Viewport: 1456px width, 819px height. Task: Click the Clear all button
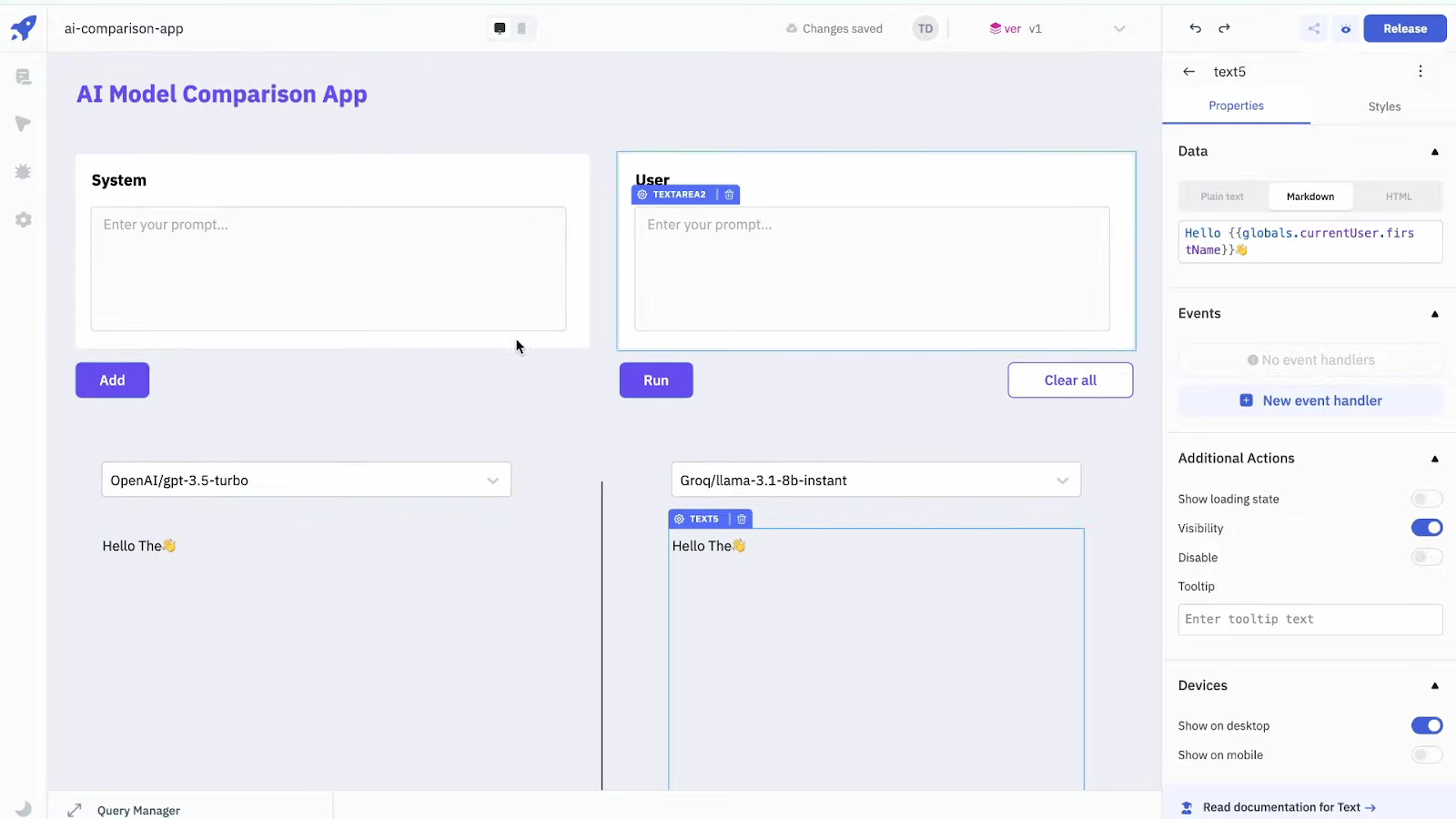[1070, 380]
